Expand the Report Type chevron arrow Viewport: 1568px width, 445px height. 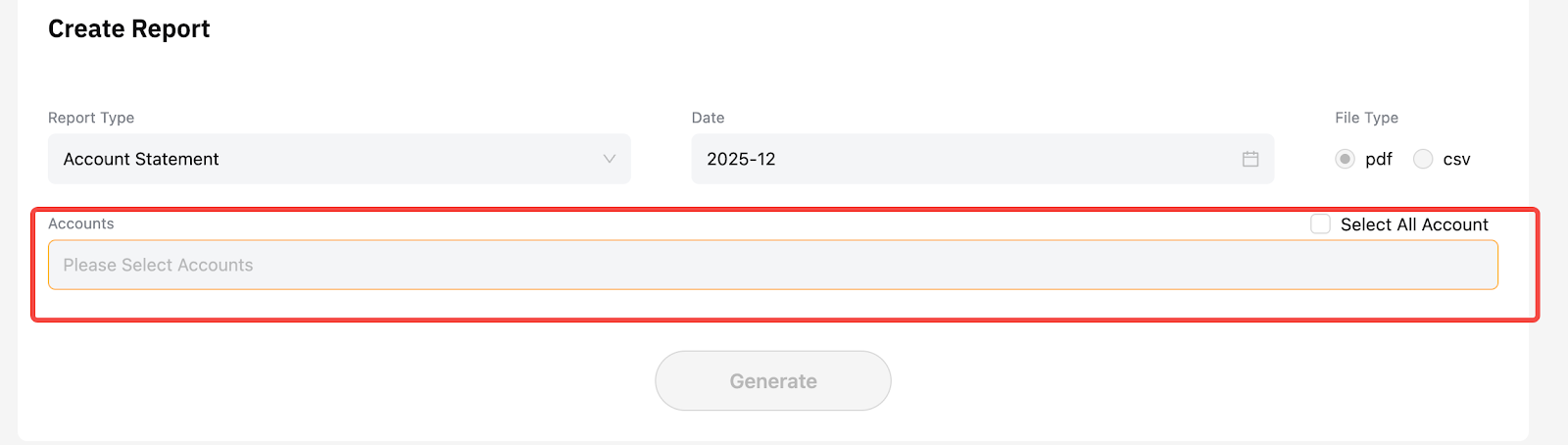point(610,159)
